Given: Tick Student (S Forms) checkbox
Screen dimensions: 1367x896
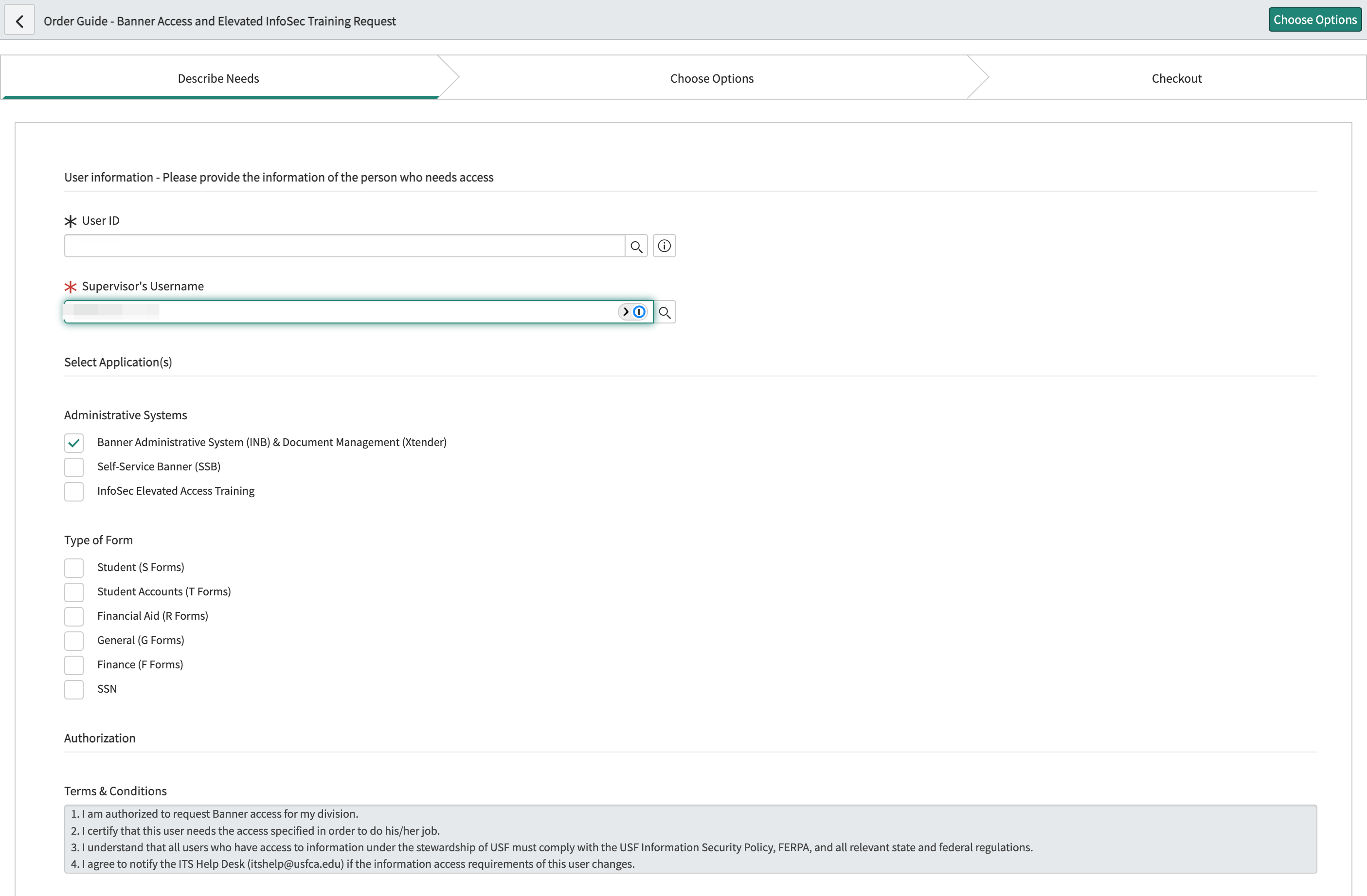Looking at the screenshot, I should [74, 568].
